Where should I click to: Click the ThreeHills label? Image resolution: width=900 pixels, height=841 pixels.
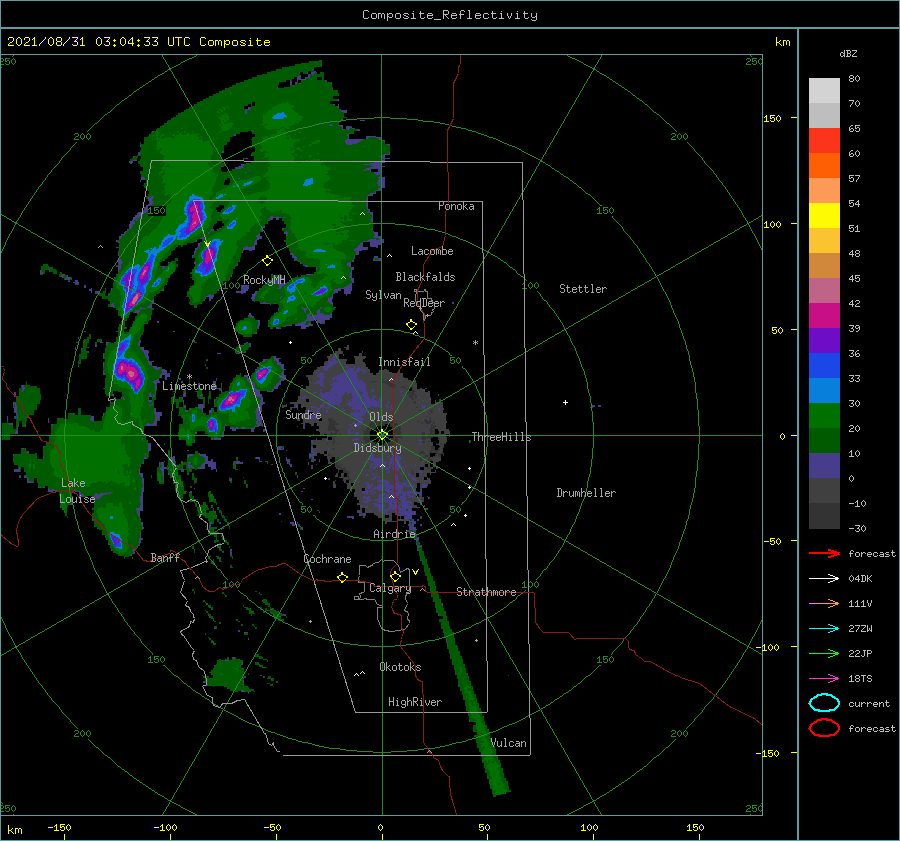click(x=501, y=437)
